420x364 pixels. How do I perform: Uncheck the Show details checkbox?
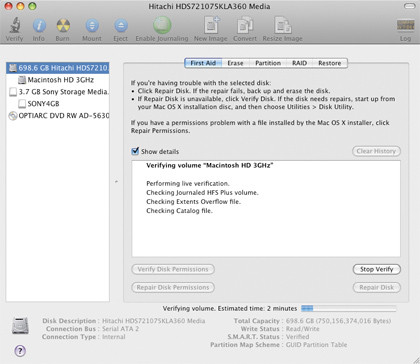click(x=135, y=151)
